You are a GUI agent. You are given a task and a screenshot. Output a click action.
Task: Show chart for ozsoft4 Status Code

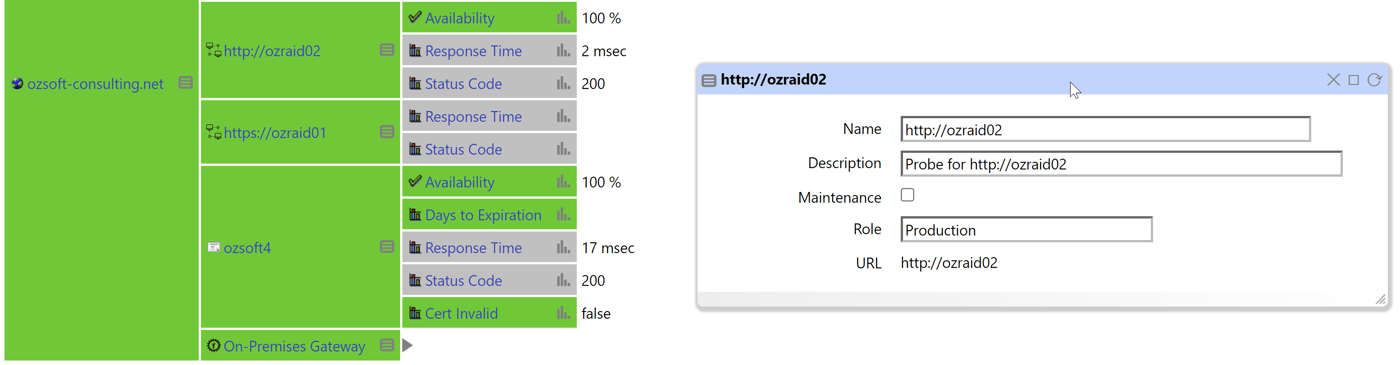564,280
